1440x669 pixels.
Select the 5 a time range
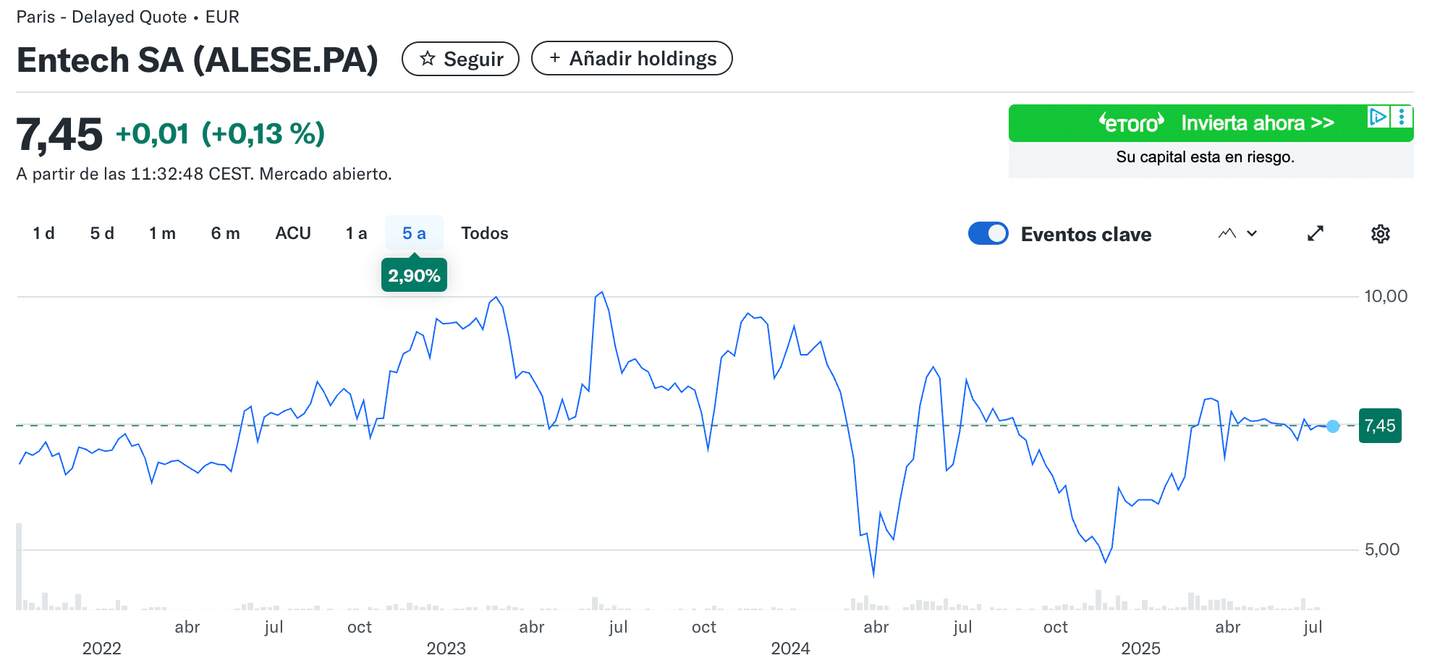pos(414,233)
